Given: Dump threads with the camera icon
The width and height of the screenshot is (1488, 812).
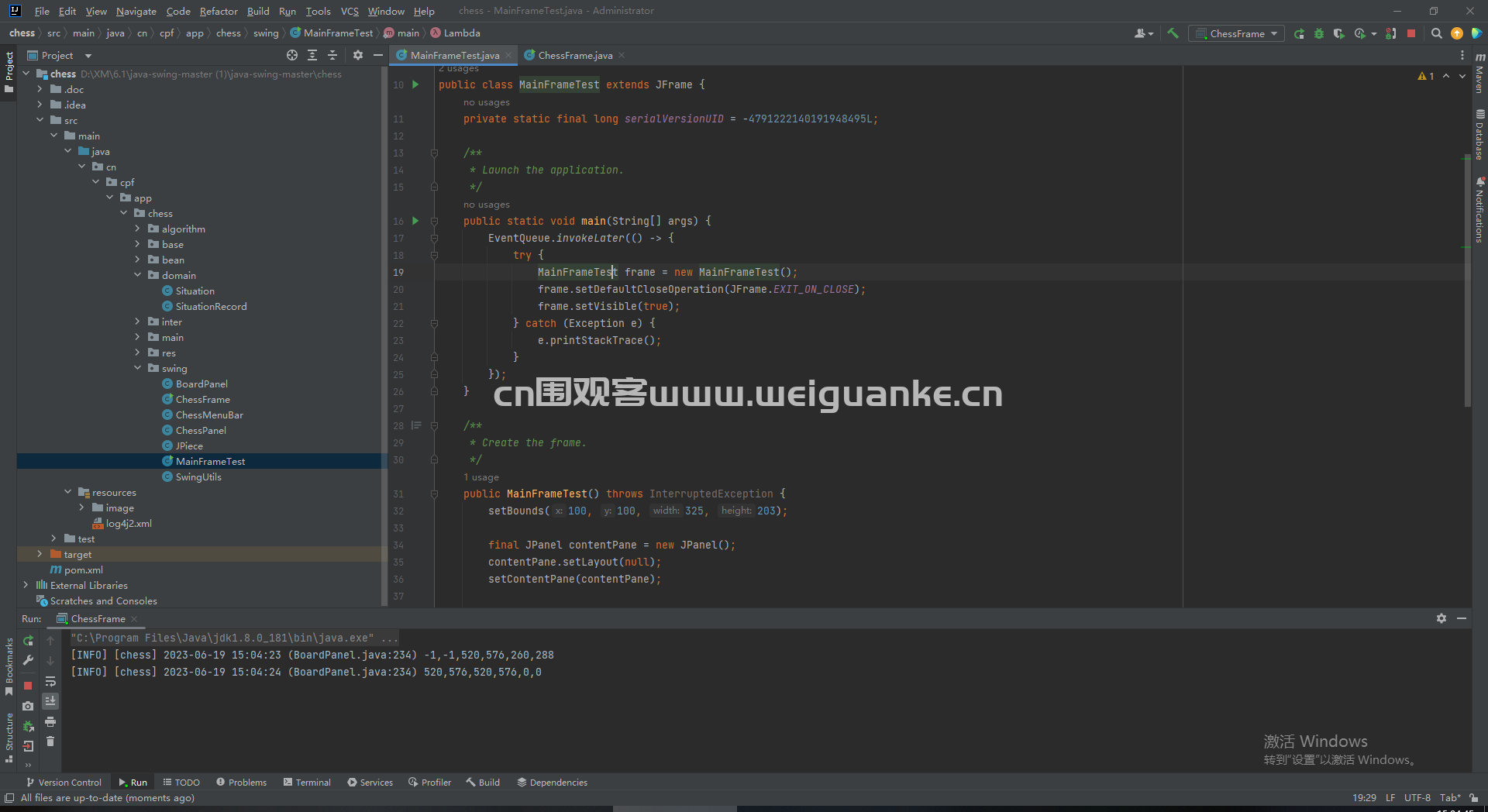Looking at the screenshot, I should coord(29,706).
